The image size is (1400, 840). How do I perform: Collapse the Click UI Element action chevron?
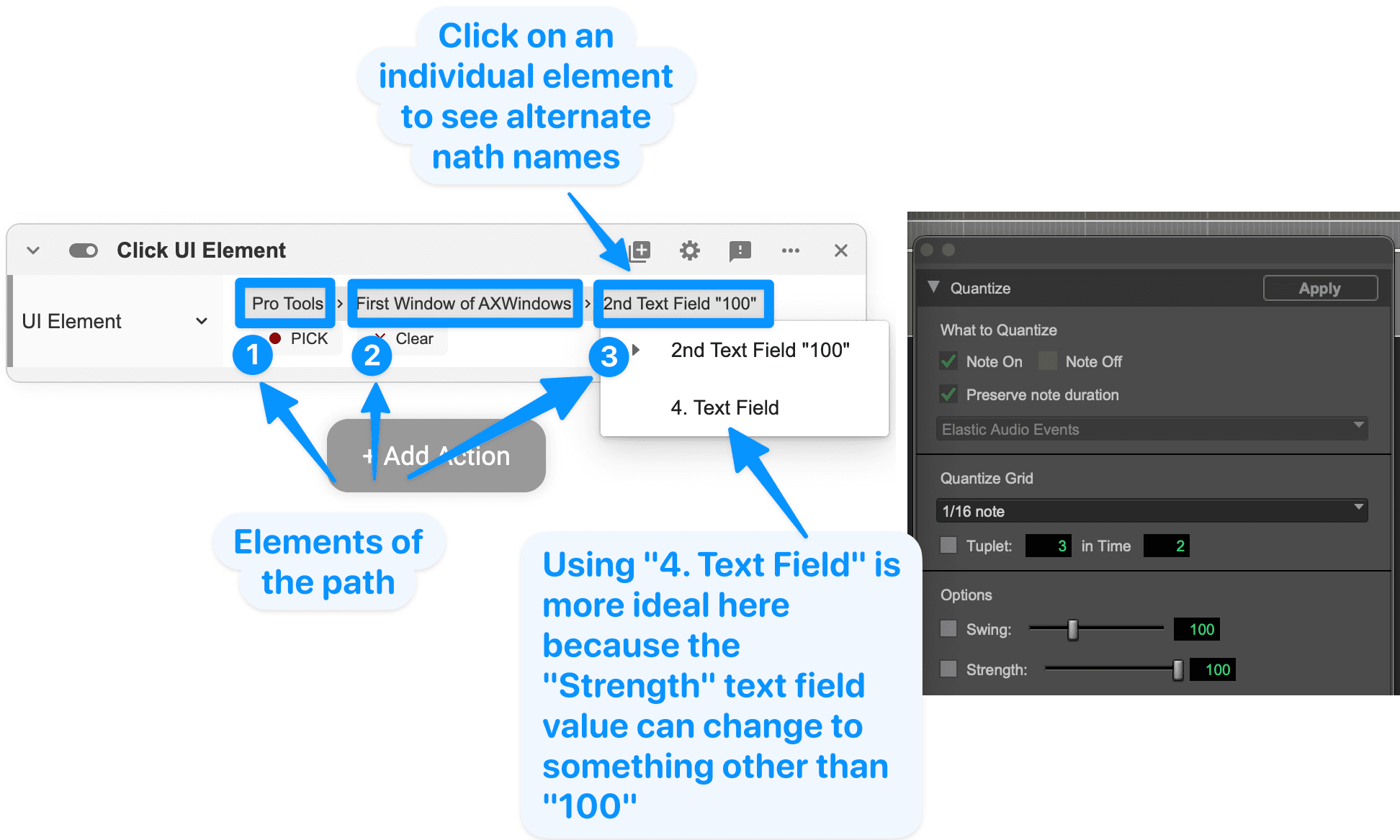(x=33, y=250)
